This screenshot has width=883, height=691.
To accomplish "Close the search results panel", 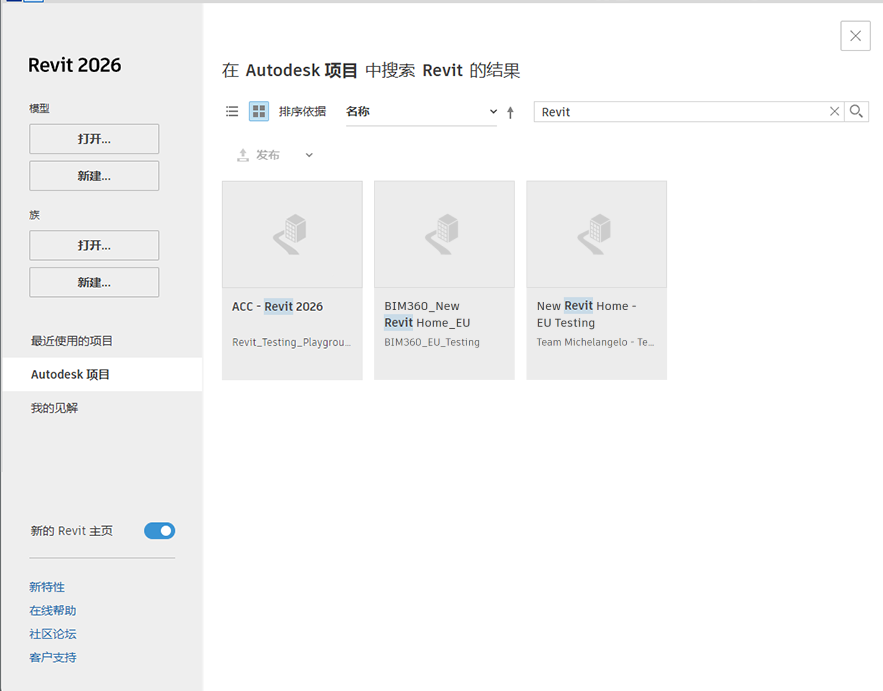I will point(855,36).
